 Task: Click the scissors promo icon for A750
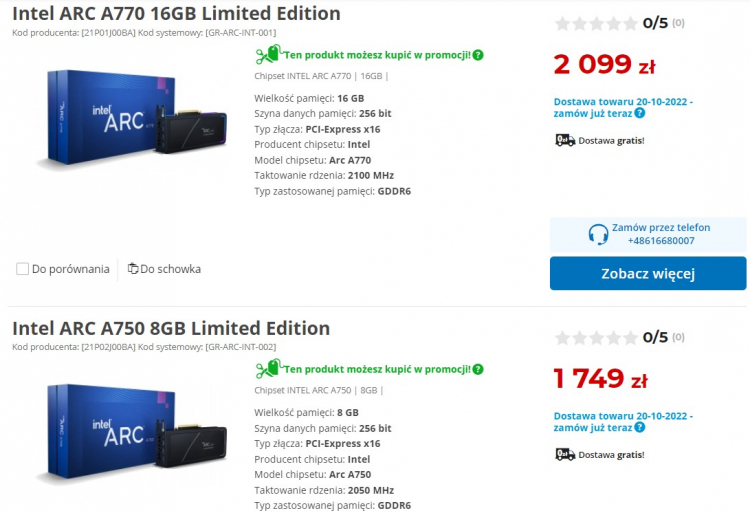coord(266,367)
